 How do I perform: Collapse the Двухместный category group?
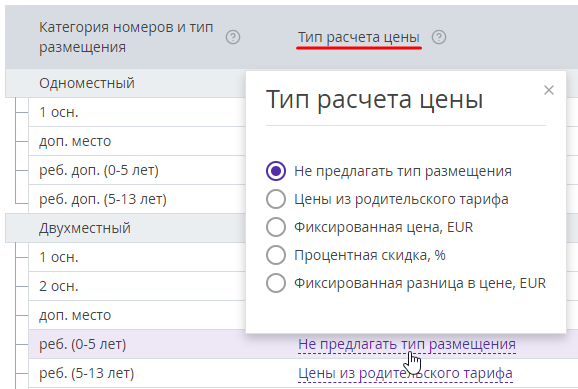[x=85, y=228]
